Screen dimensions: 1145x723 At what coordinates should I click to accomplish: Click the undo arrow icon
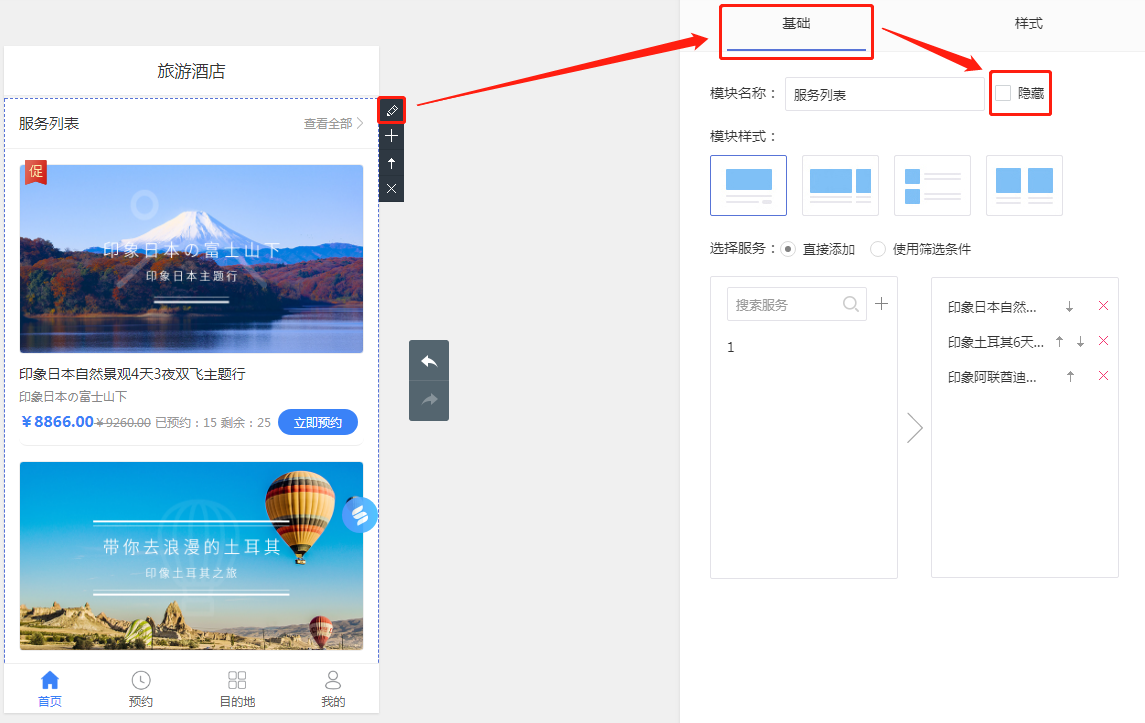pos(429,360)
